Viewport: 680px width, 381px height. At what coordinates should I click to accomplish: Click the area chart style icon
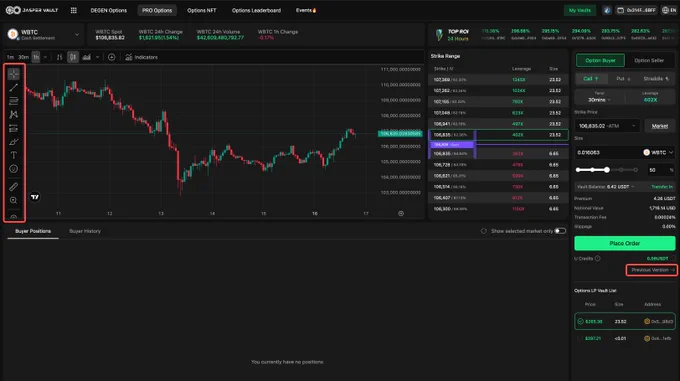[87, 57]
